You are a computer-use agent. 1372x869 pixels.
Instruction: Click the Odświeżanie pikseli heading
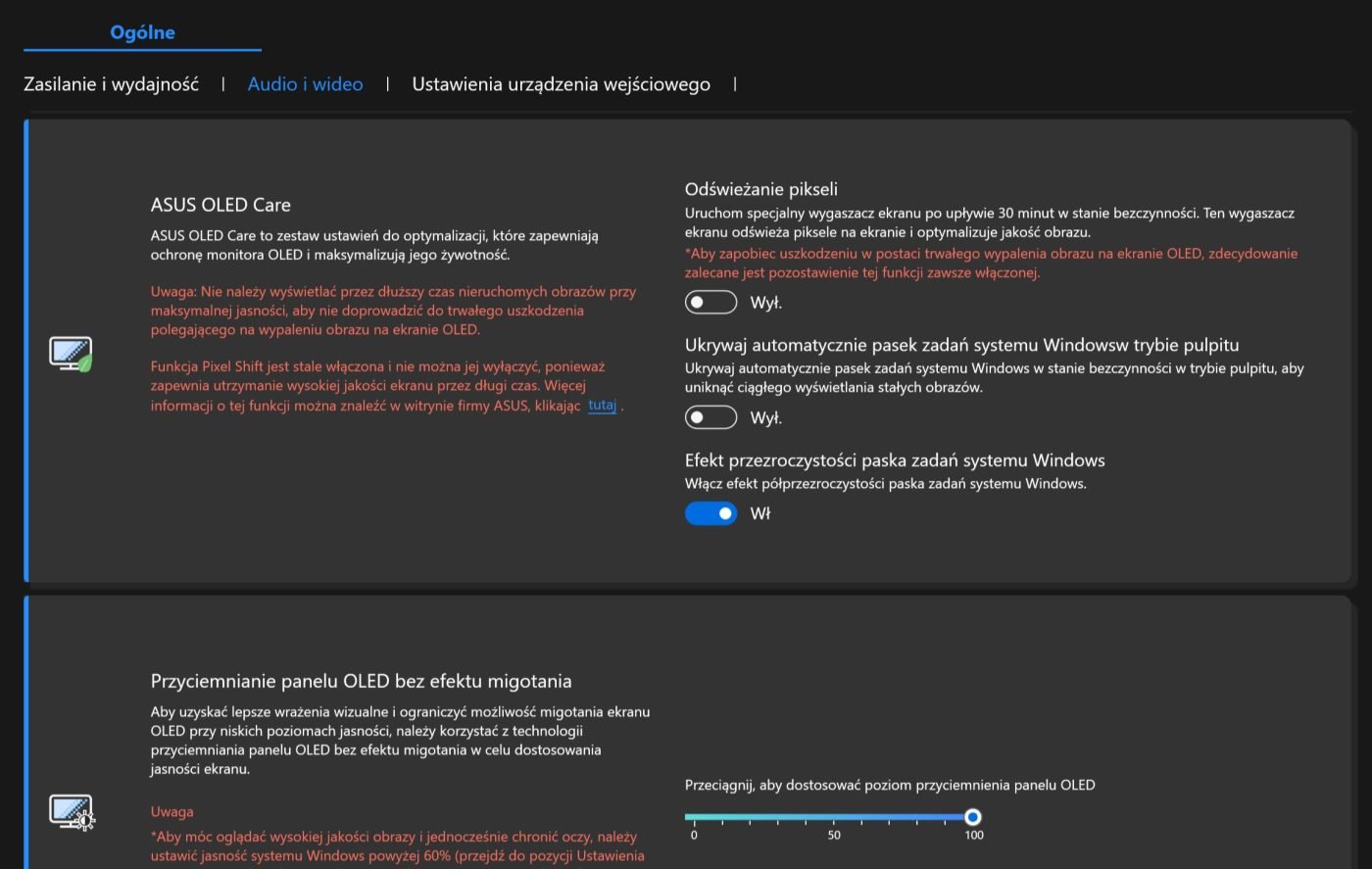(x=760, y=189)
